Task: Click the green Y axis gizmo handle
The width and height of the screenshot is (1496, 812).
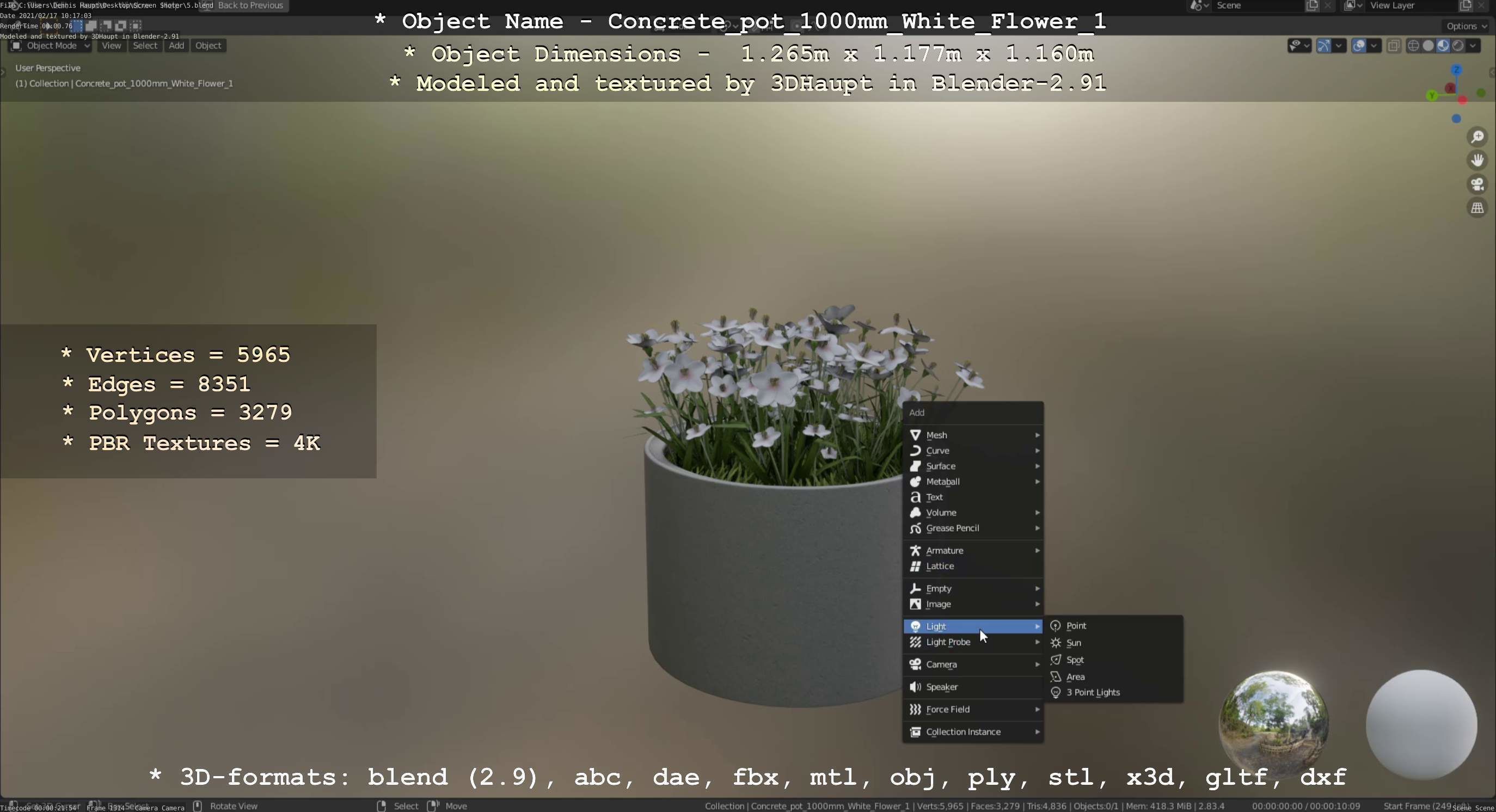Action: [x=1432, y=96]
